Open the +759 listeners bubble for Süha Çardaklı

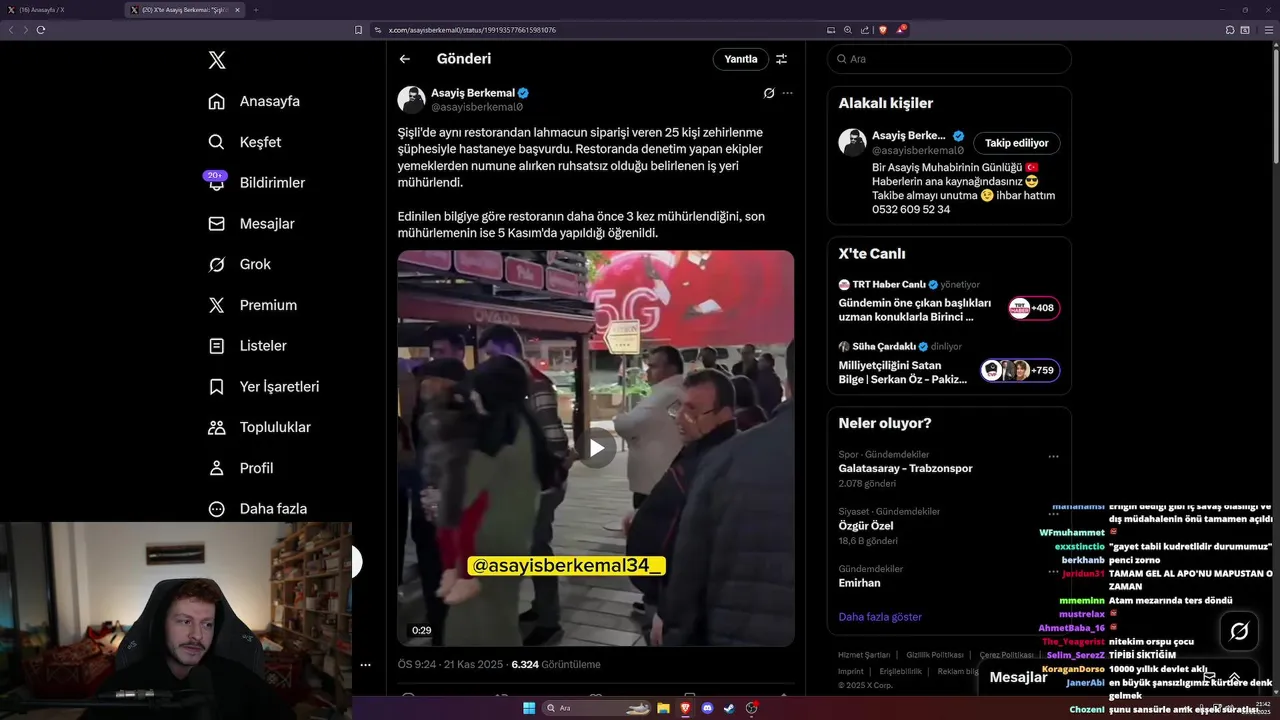pyautogui.click(x=1019, y=370)
